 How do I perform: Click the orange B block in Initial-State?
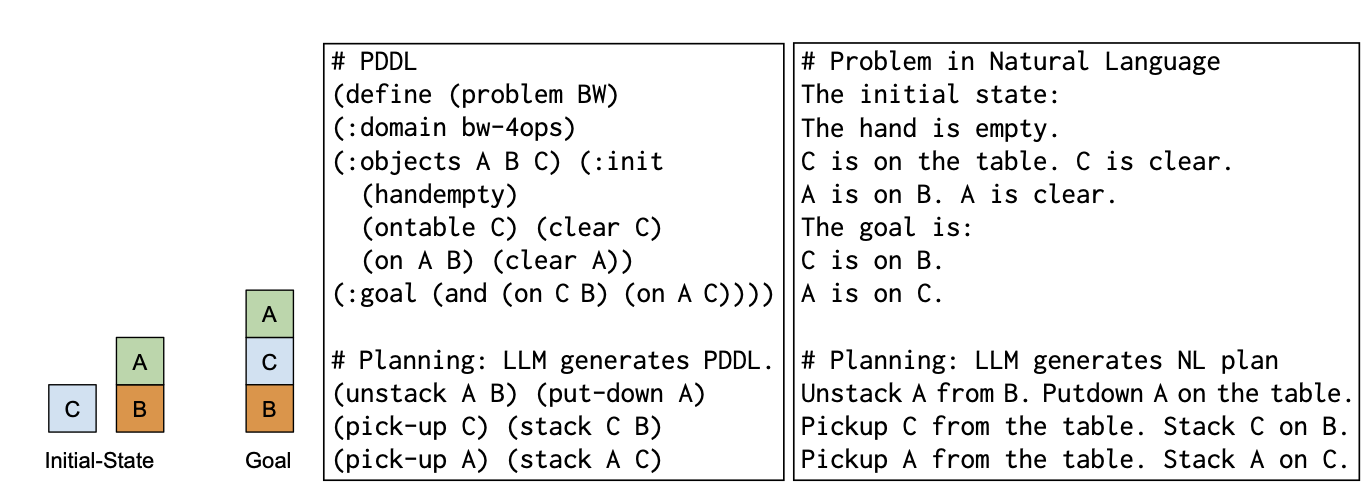[140, 408]
